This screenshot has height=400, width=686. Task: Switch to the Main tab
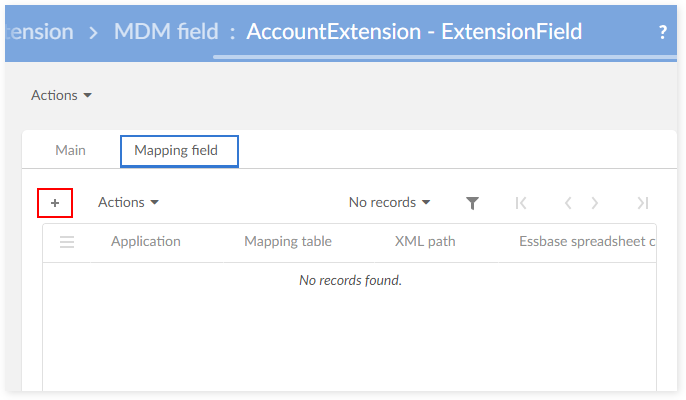tap(70, 150)
